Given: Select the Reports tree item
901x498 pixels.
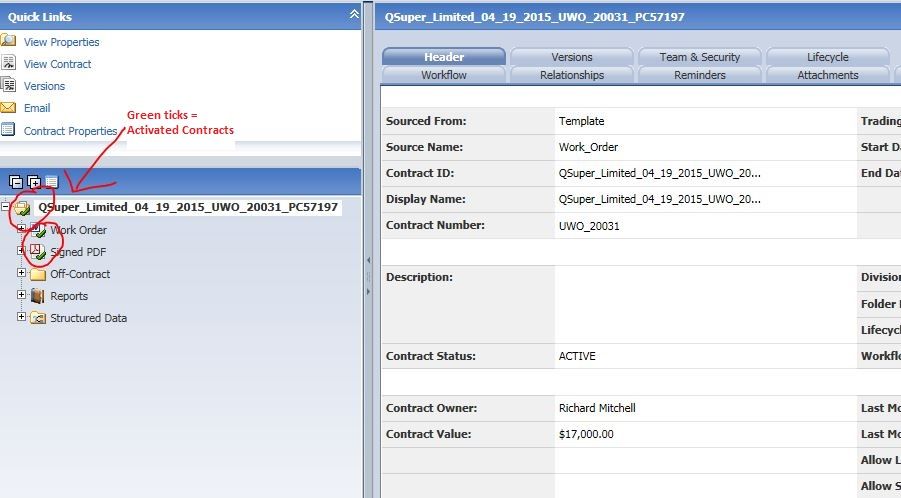Looking at the screenshot, I should (69, 296).
